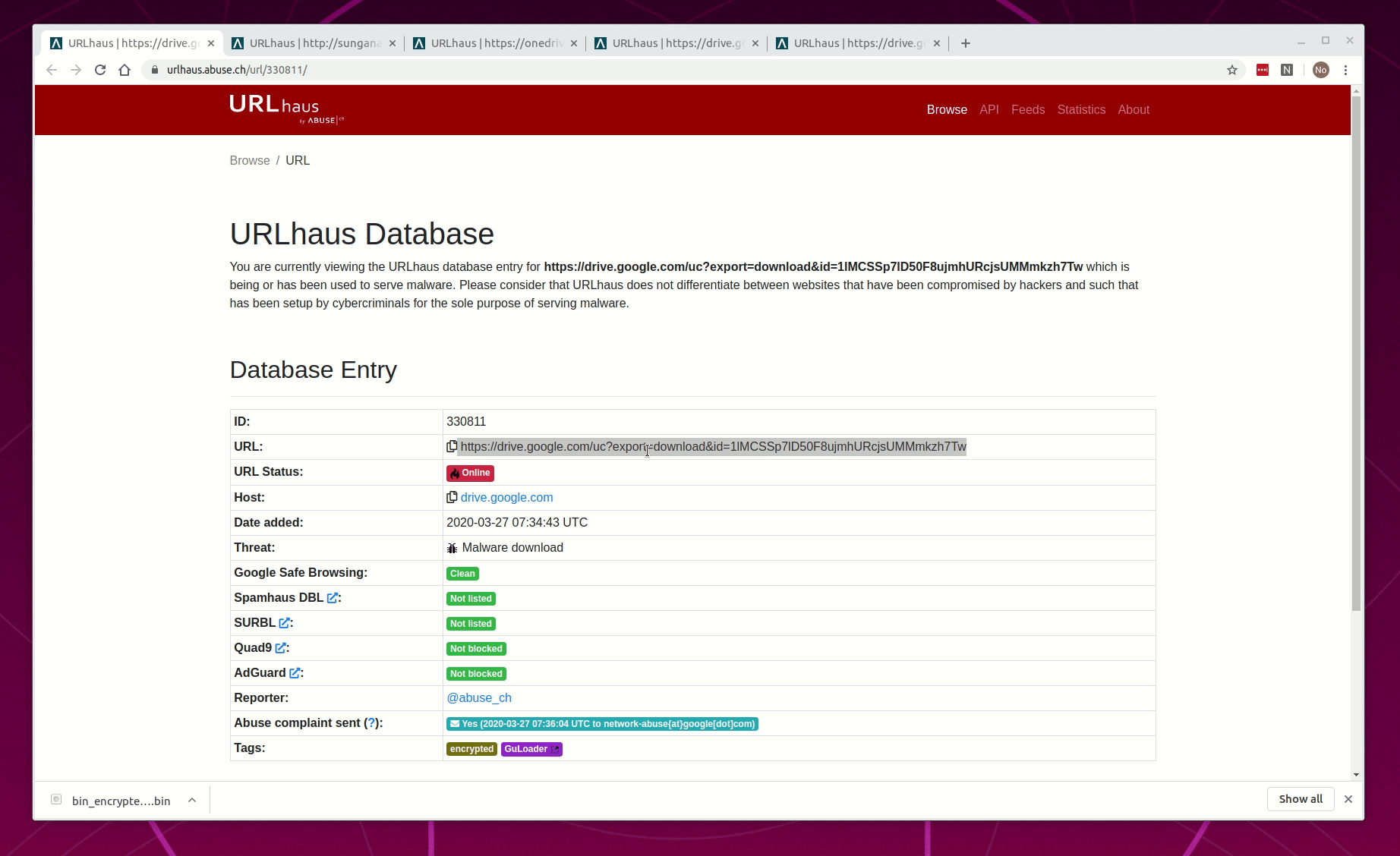Bookmark this page with the star icon
This screenshot has height=856, width=1400.
pos(1232,70)
